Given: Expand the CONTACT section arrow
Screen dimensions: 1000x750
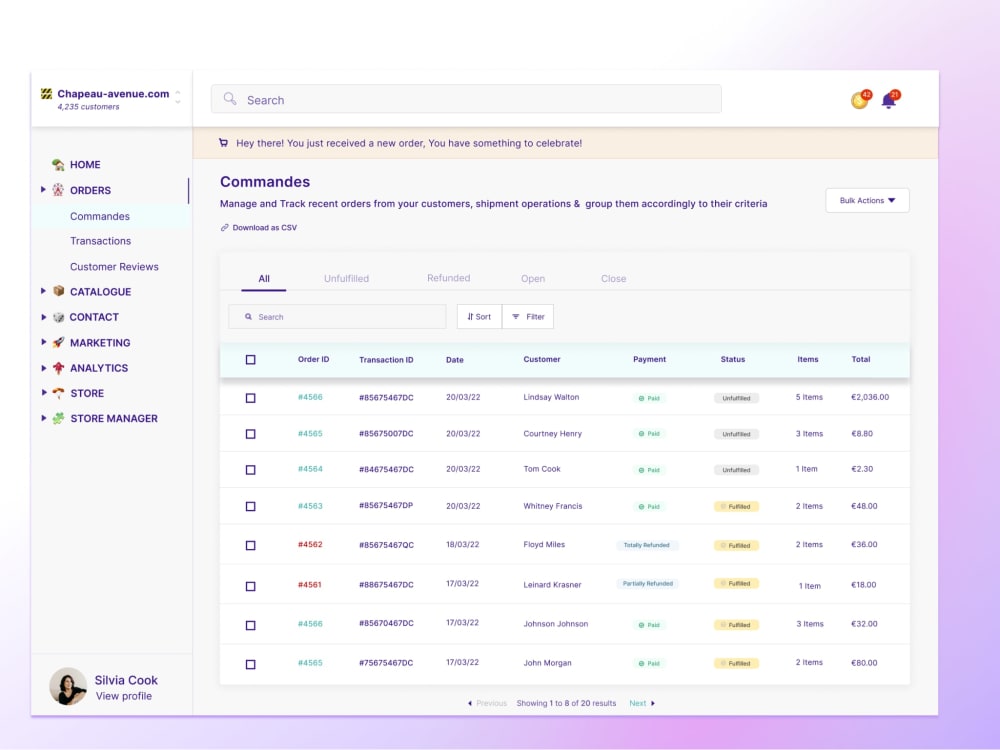Looking at the screenshot, I should (x=43, y=317).
